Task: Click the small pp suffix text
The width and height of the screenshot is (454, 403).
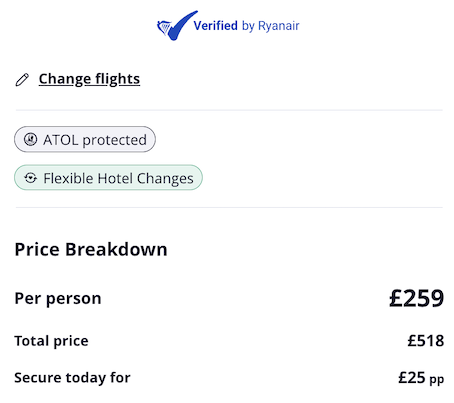Action: tap(437, 379)
